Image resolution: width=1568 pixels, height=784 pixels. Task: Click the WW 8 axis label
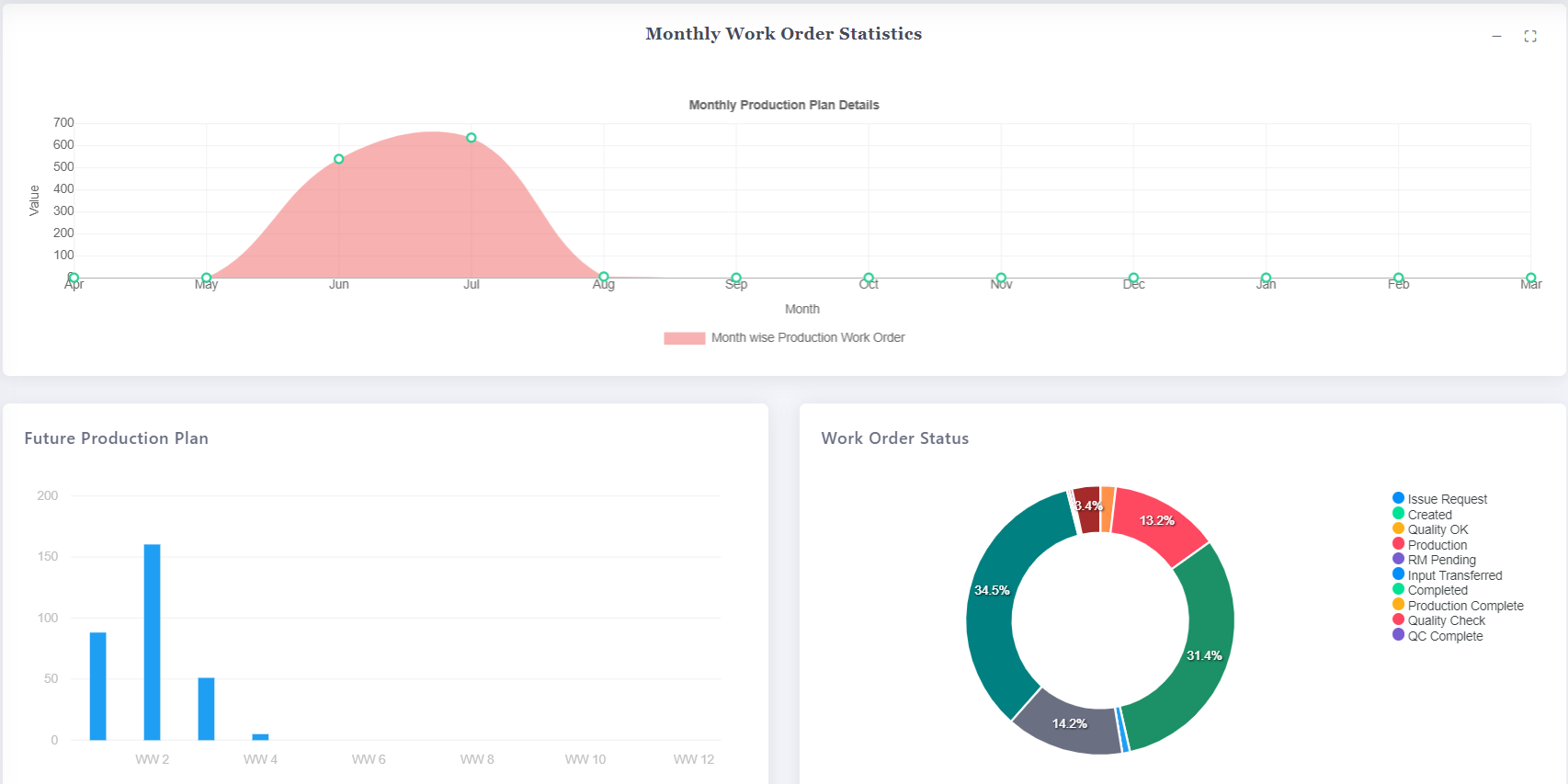477,759
